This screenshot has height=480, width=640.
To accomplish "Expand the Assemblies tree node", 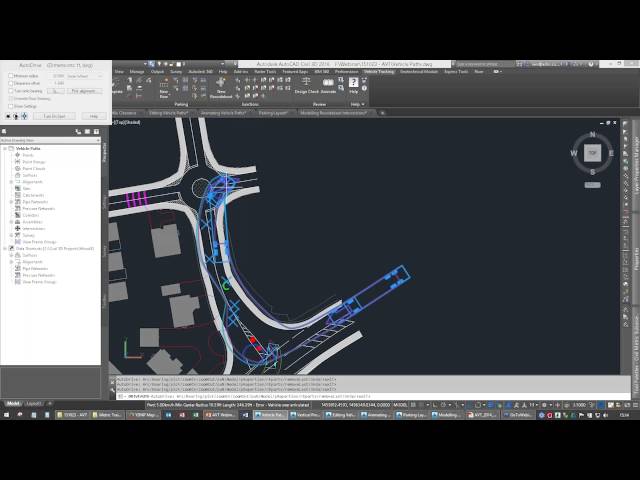I will coord(11,222).
